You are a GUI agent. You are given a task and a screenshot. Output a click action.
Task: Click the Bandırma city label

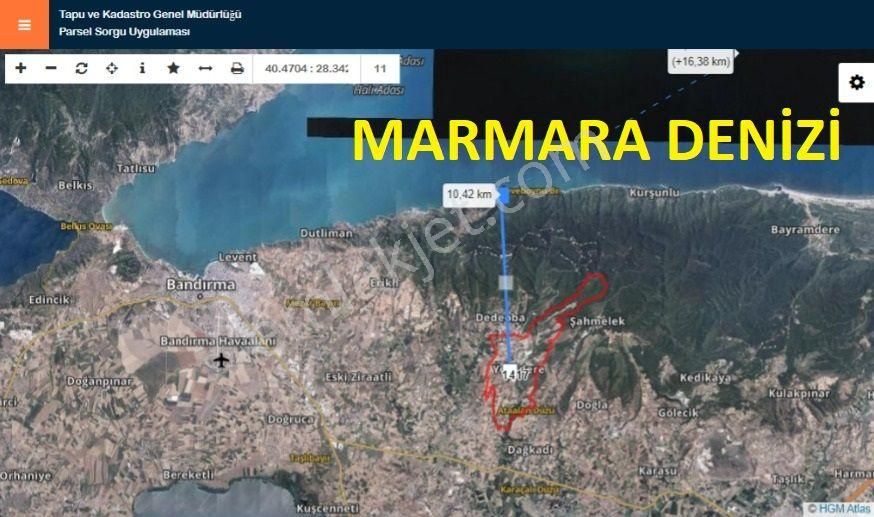pyautogui.click(x=201, y=285)
